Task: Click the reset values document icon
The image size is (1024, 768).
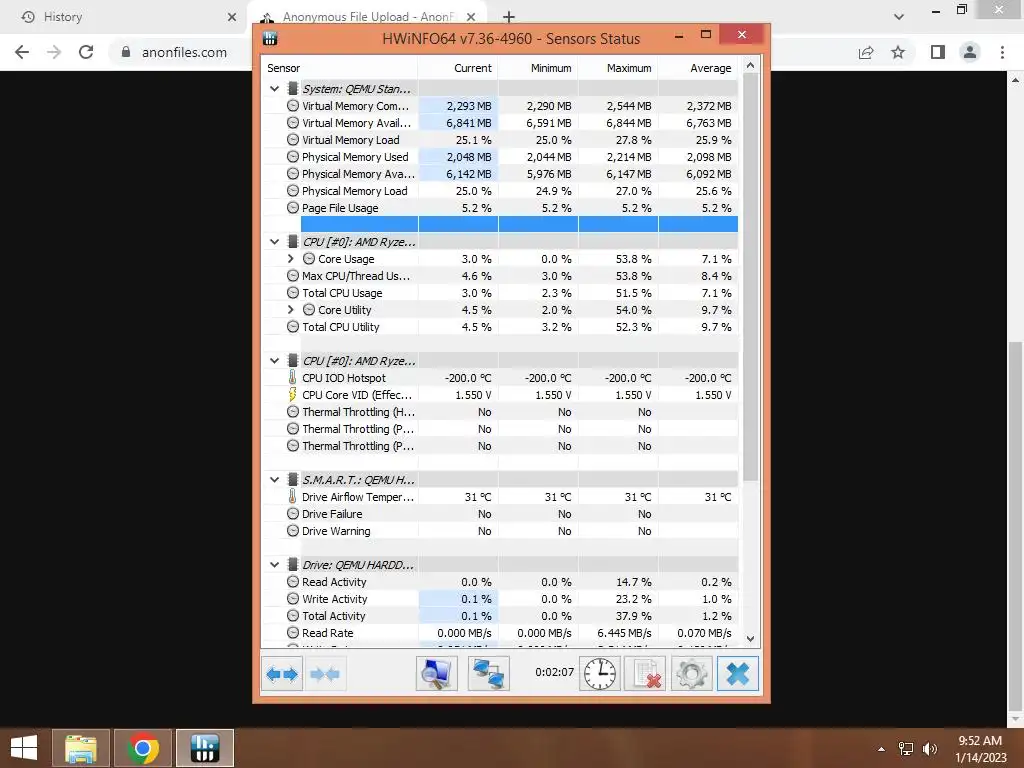Action: pos(645,674)
